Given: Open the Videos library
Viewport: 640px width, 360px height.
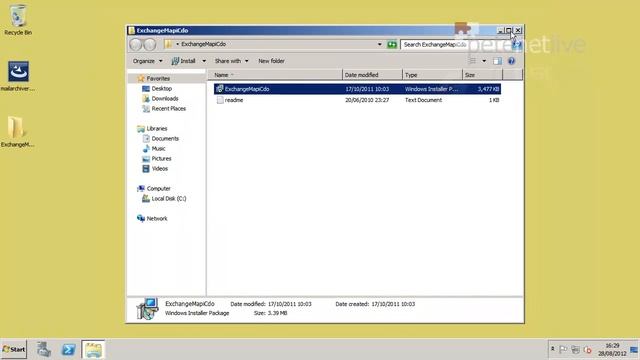Looking at the screenshot, I should click(160, 169).
